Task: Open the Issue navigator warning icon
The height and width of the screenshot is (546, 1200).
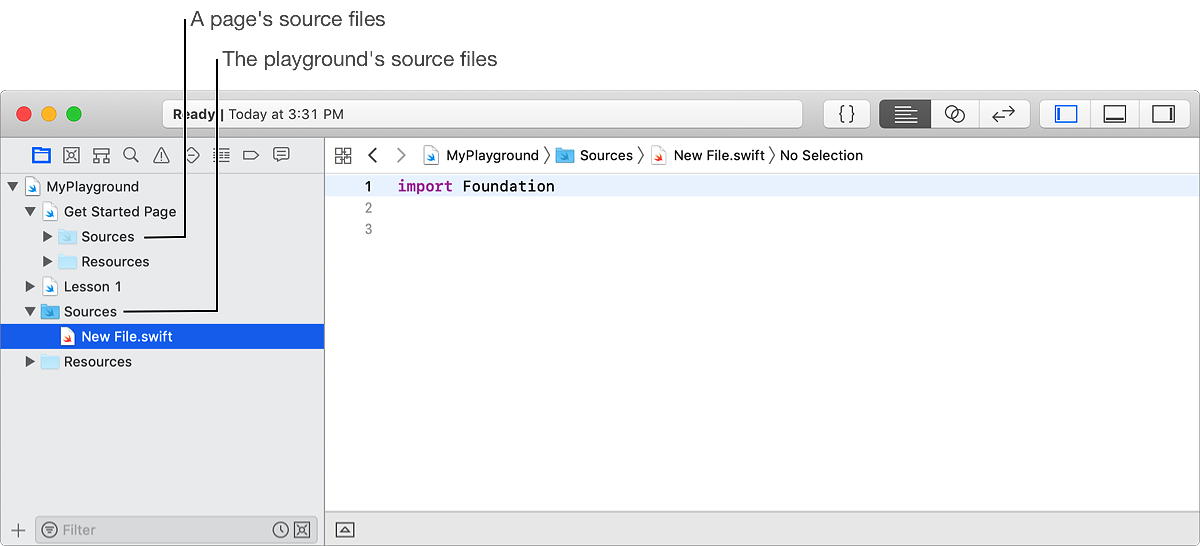Action: click(x=161, y=155)
